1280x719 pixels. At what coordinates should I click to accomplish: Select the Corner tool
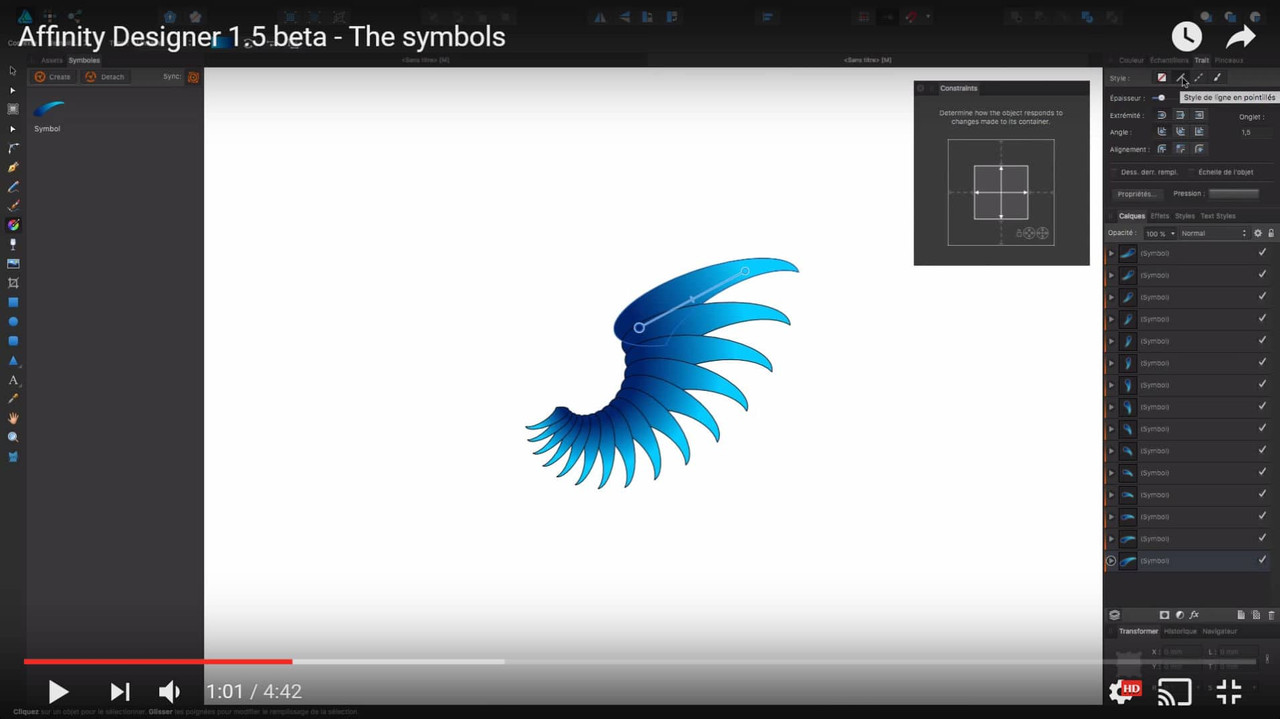click(13, 148)
